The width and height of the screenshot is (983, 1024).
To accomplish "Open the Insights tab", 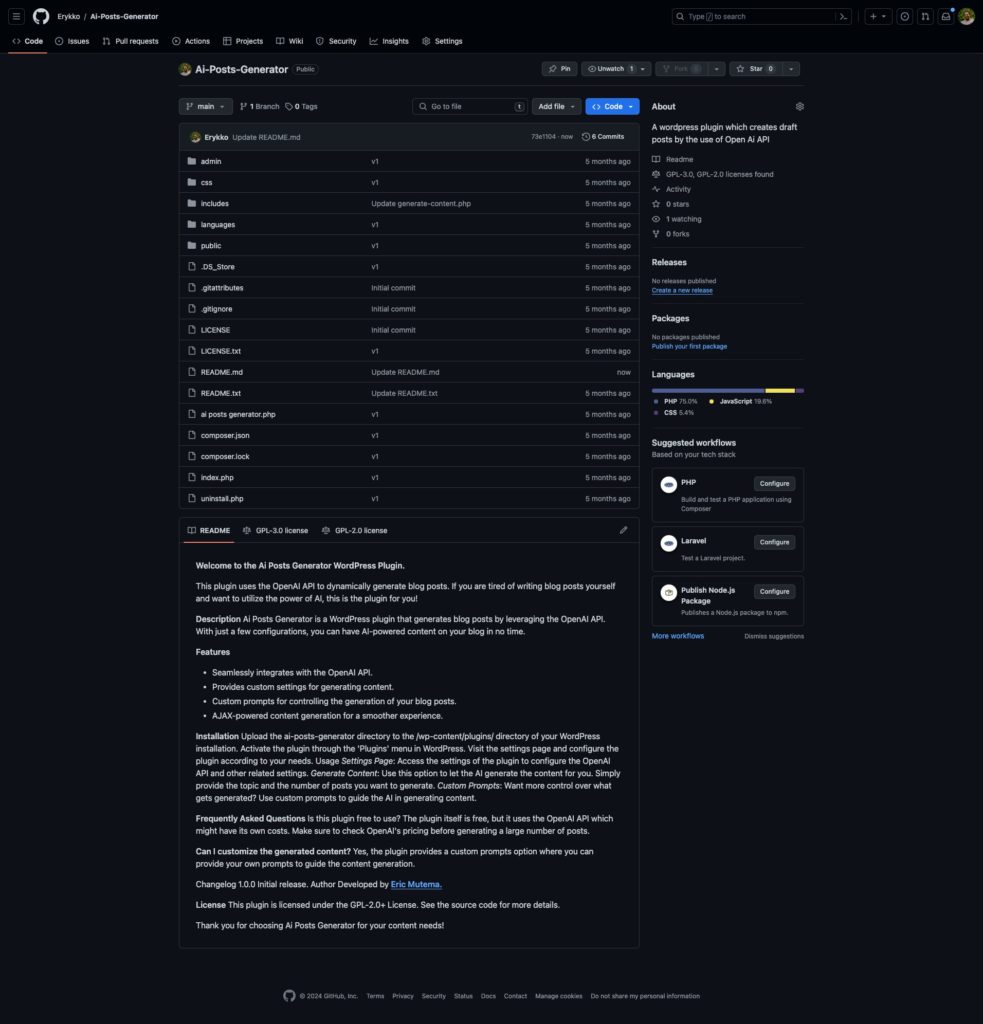I will click(389, 41).
